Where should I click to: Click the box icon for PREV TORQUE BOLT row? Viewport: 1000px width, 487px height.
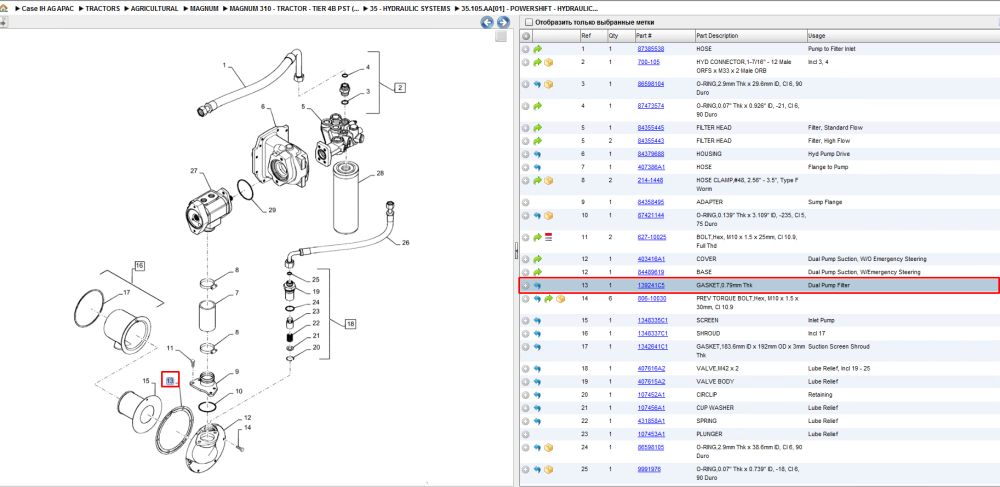[560, 298]
